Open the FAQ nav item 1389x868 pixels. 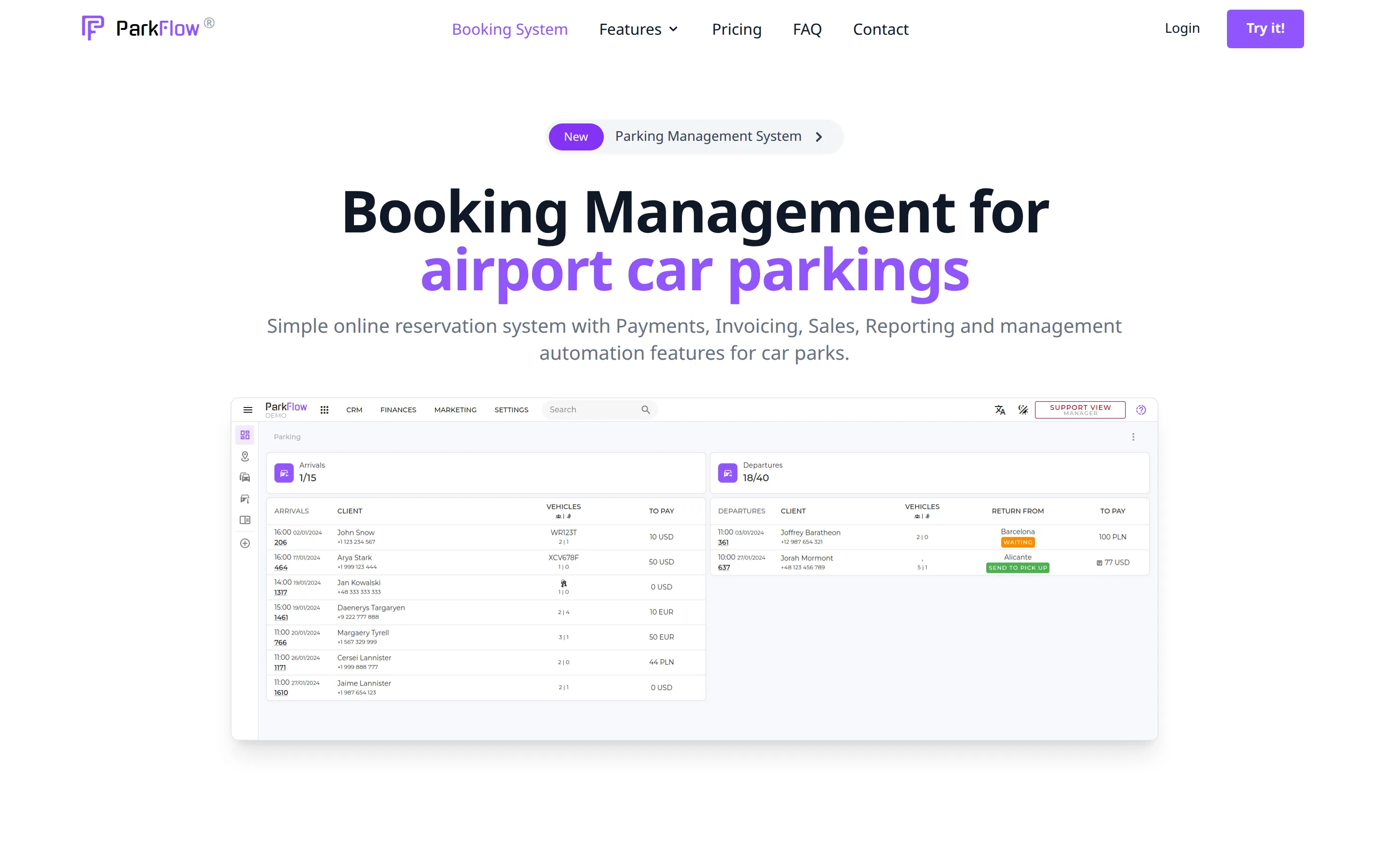click(807, 29)
